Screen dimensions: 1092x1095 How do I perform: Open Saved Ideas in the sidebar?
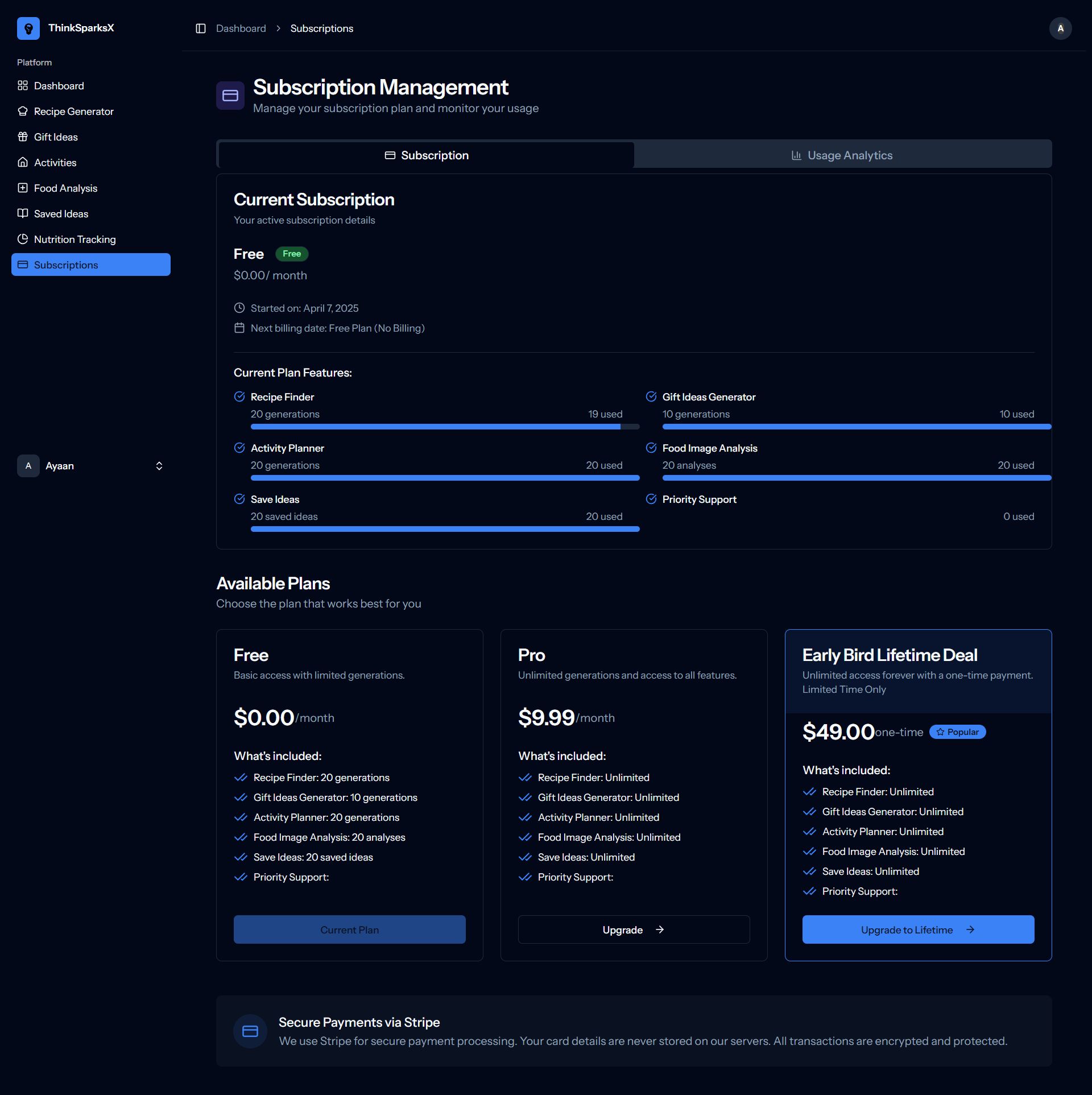[61, 214]
